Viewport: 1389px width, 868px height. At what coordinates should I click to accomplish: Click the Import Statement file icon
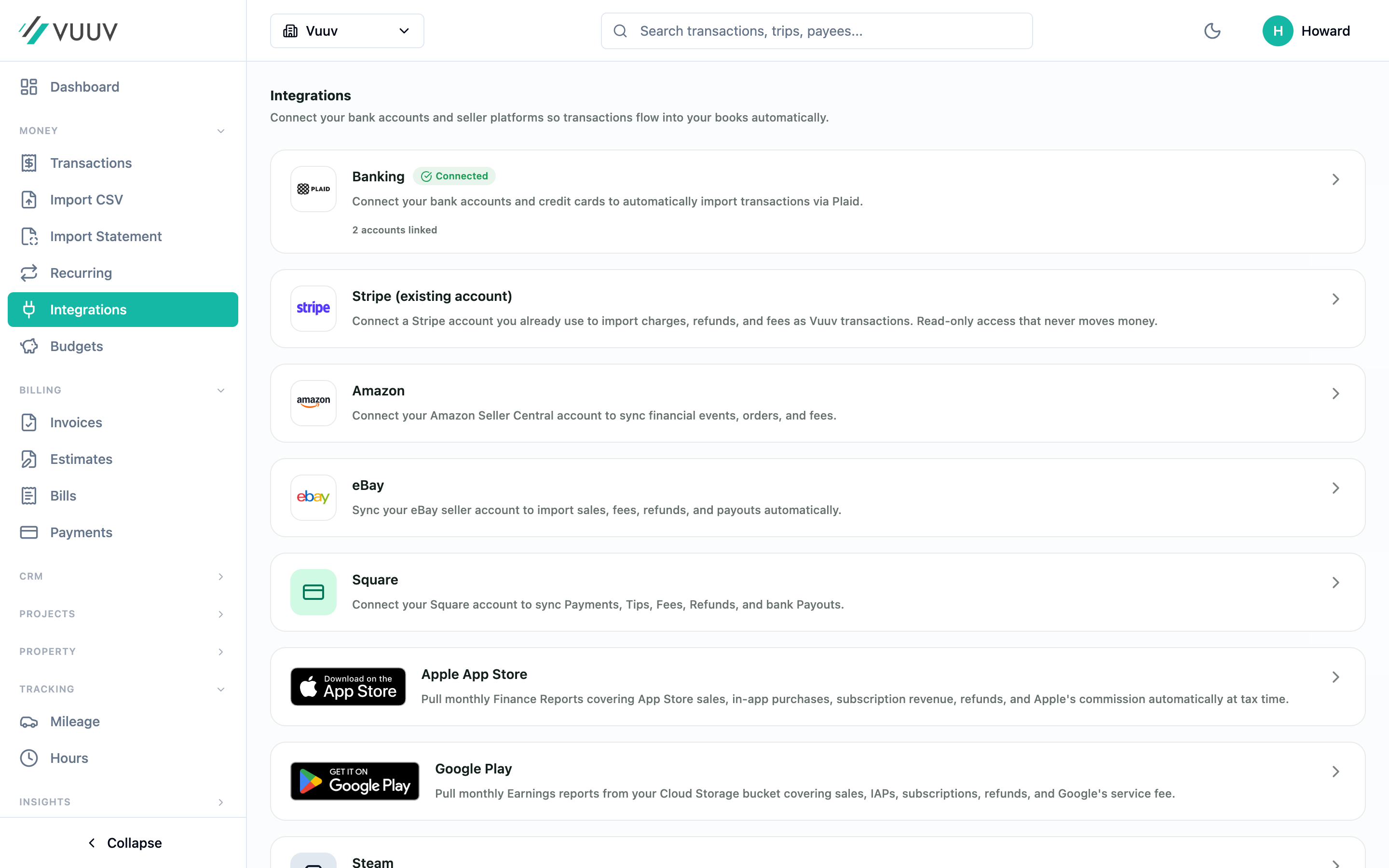(x=29, y=236)
